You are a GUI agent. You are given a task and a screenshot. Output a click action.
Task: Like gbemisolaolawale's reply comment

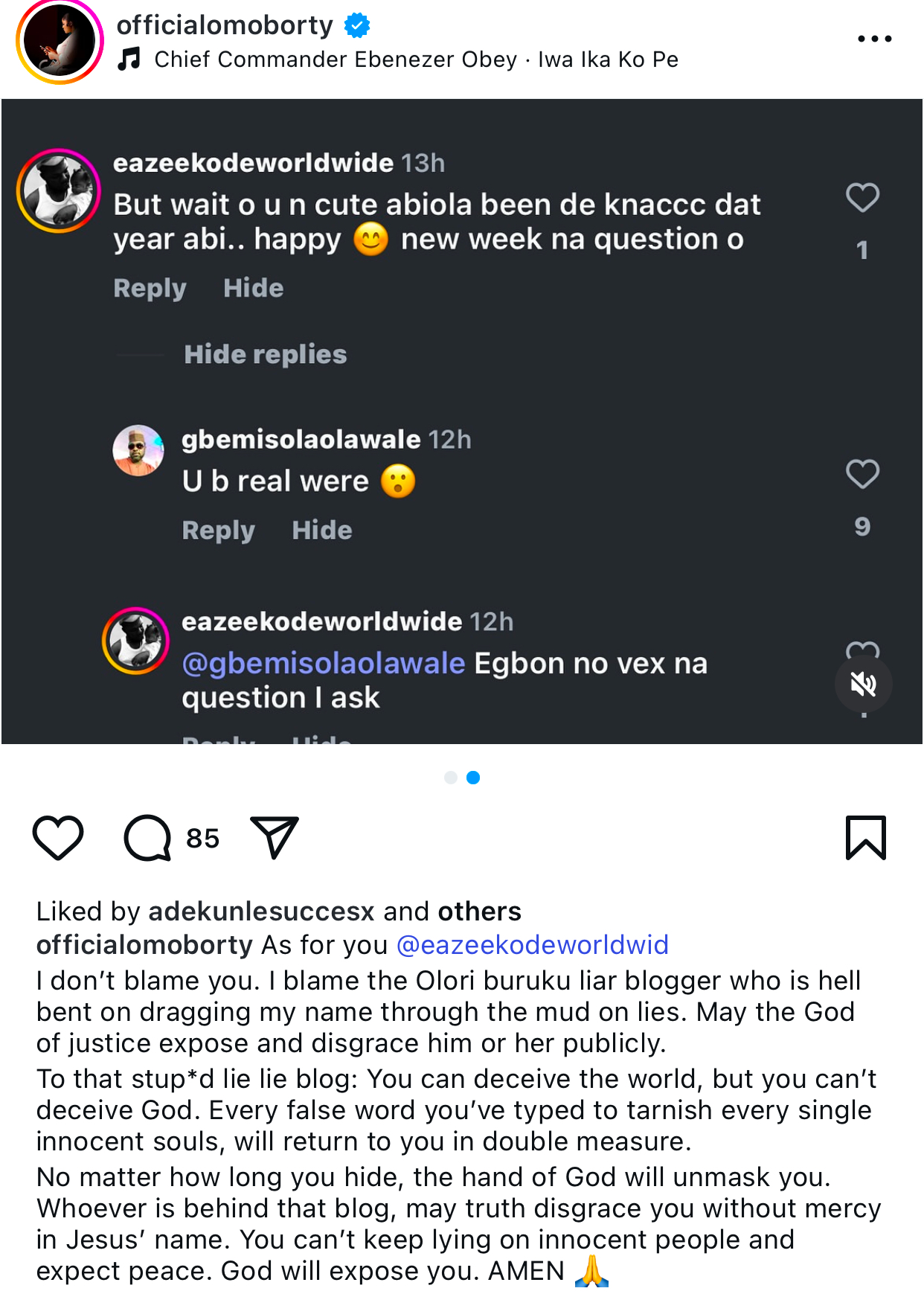(862, 475)
